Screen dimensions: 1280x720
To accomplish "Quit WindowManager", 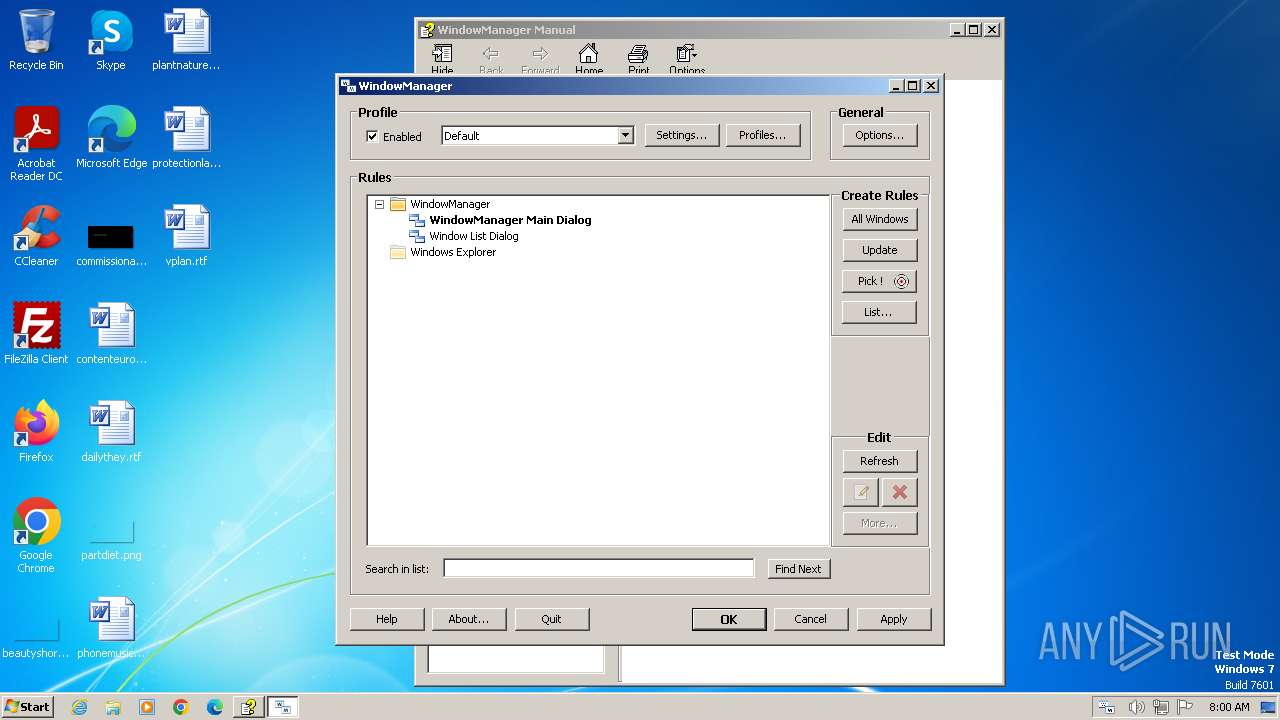I will 552,619.
